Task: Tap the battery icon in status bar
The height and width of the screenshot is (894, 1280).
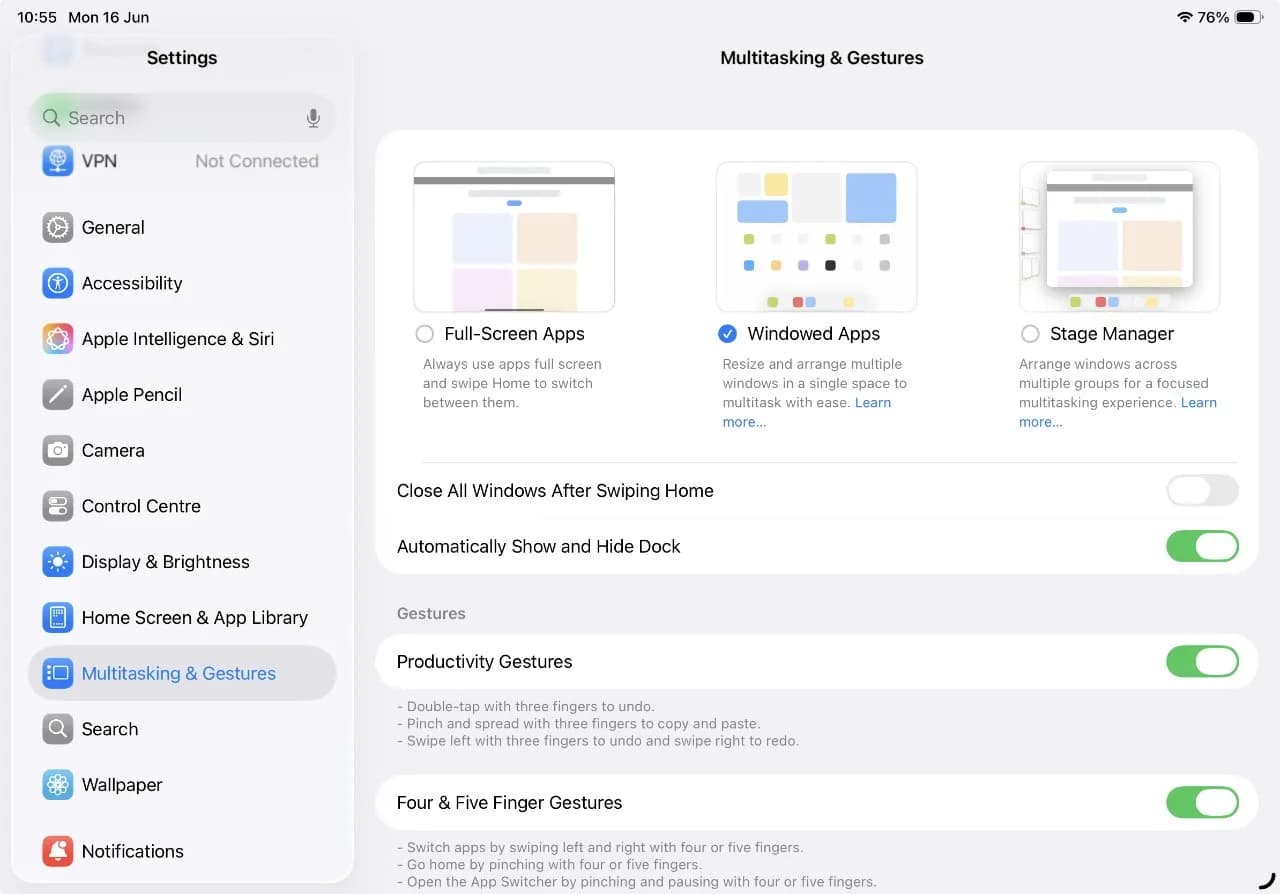Action: pos(1249,17)
